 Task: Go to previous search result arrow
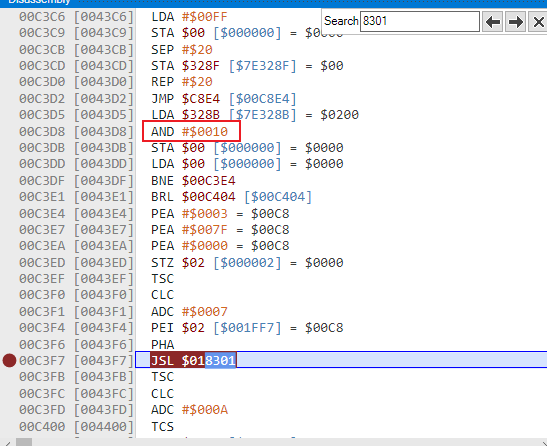click(492, 22)
